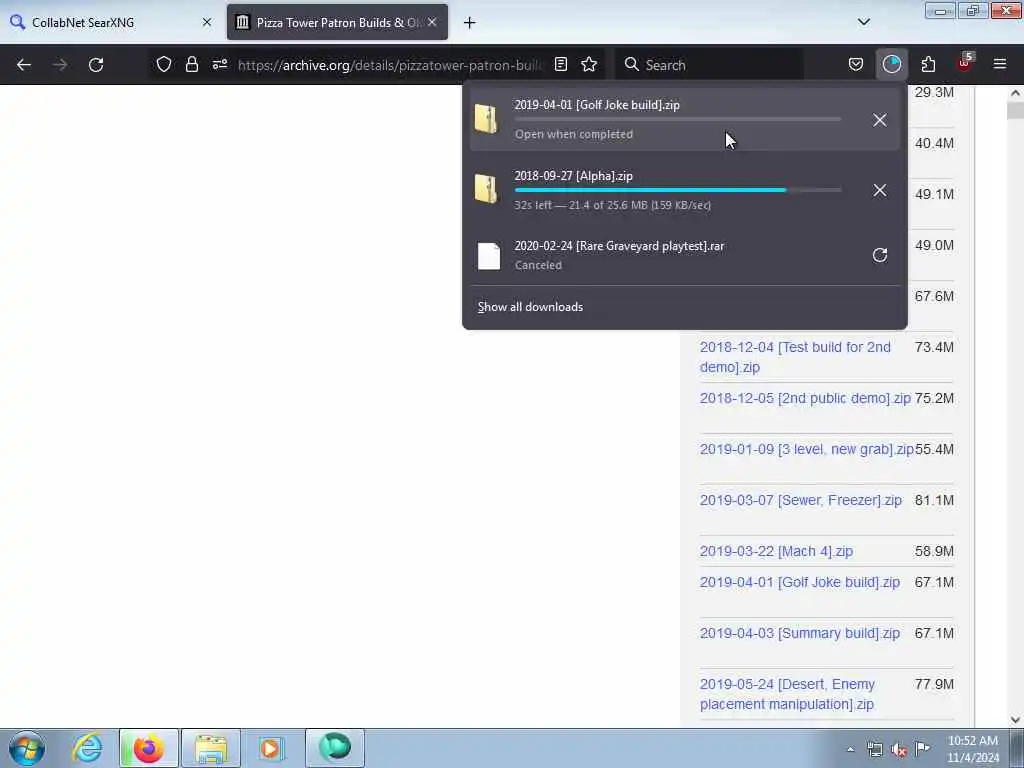Download 2019-04-03 Summary build.zip

(x=800, y=633)
